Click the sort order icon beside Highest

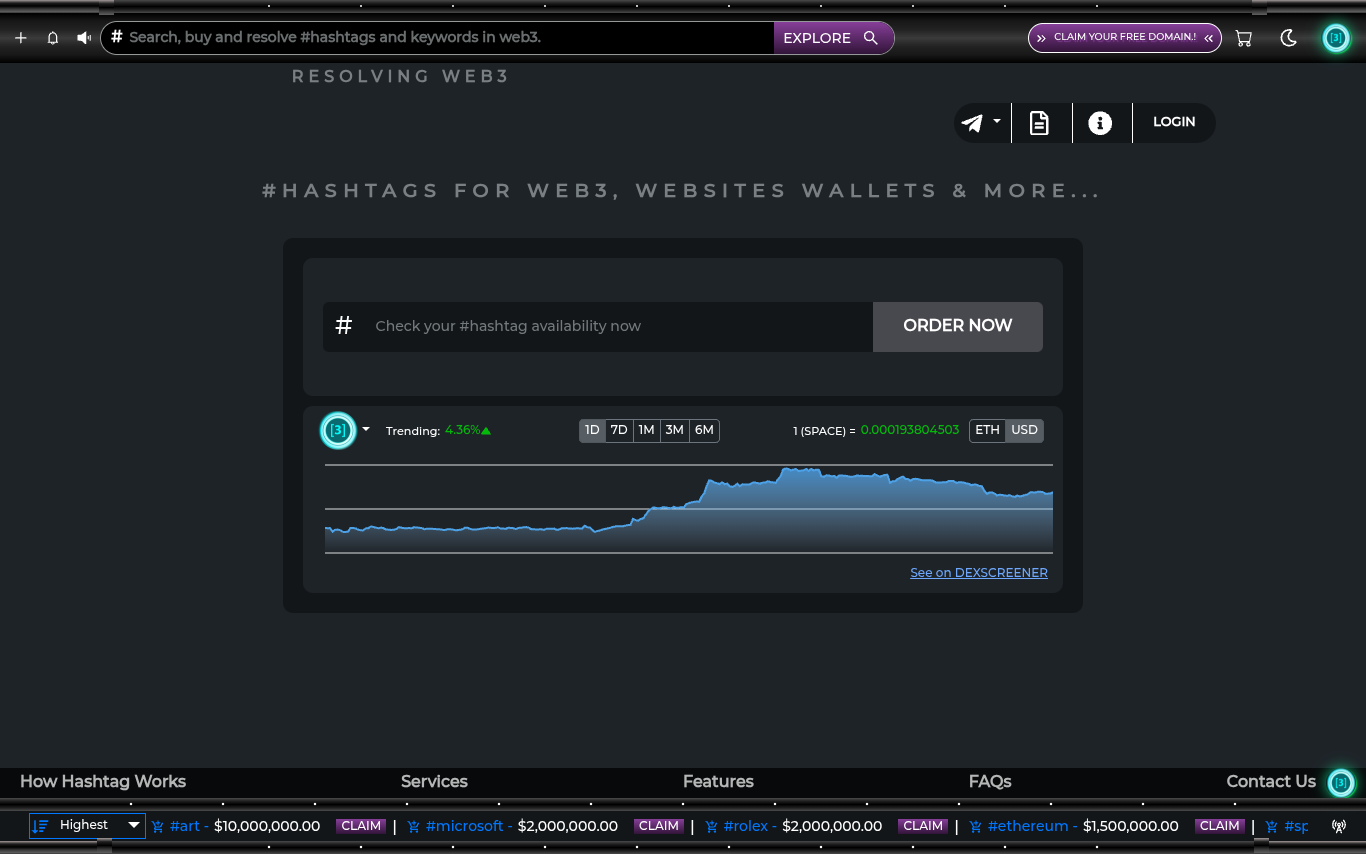[x=40, y=826]
